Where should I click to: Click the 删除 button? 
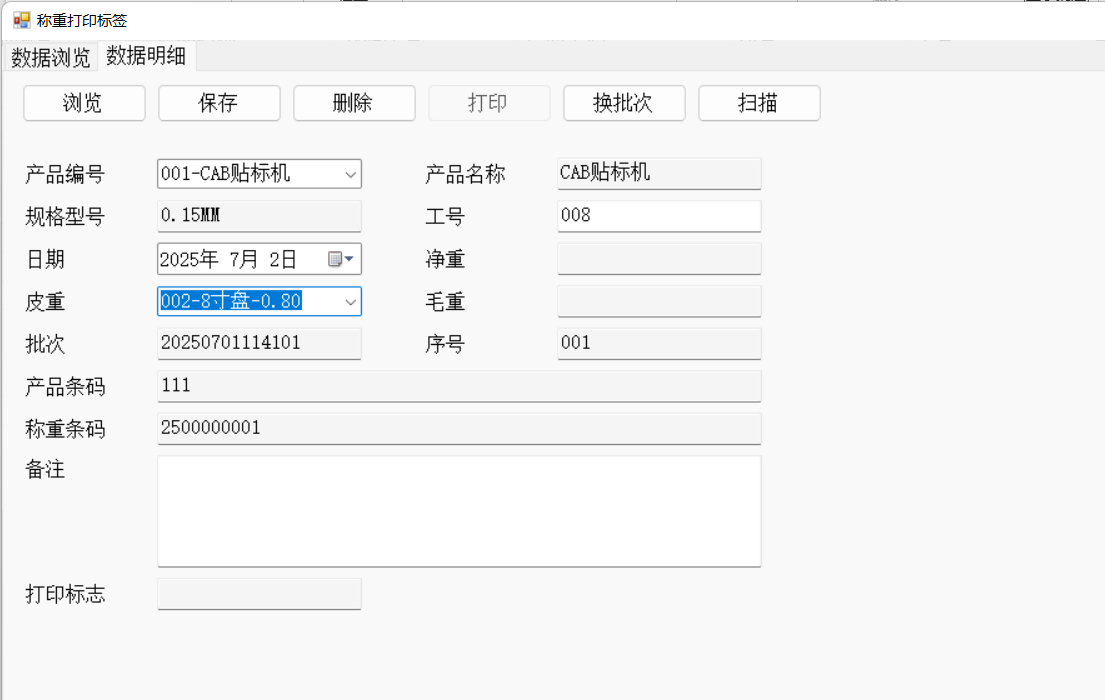point(354,103)
